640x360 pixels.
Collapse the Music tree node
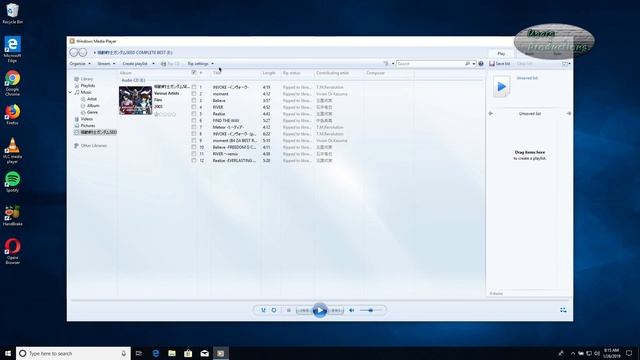(x=70, y=93)
